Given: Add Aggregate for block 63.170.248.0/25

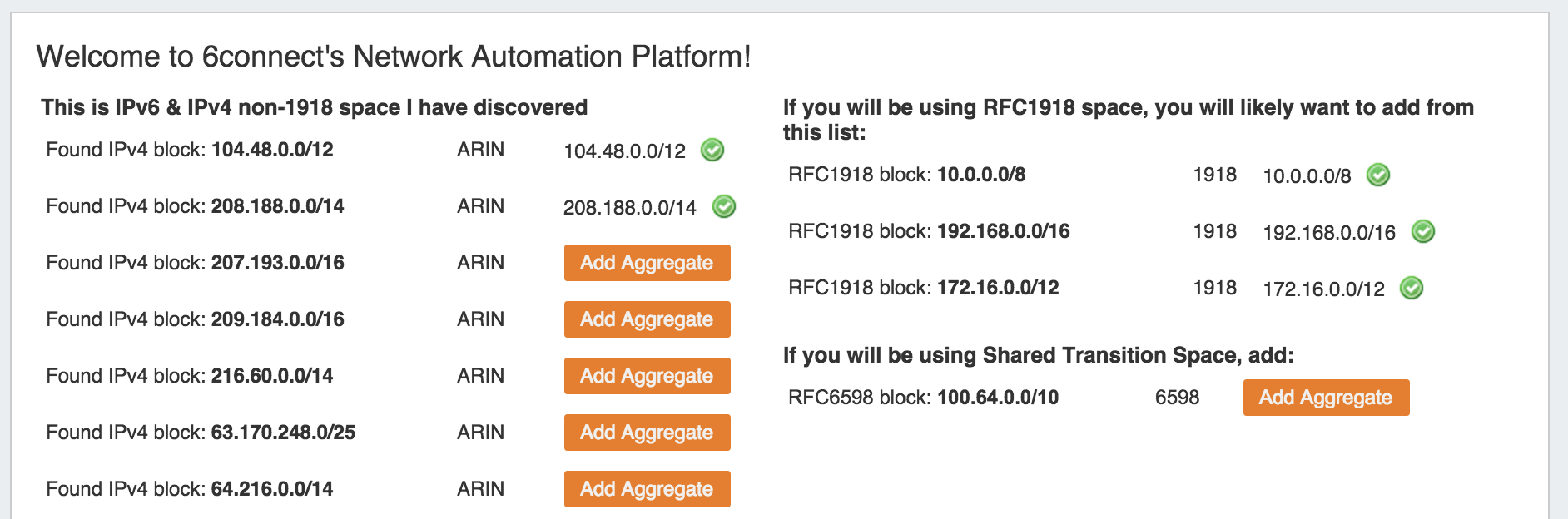Looking at the screenshot, I should 647,432.
